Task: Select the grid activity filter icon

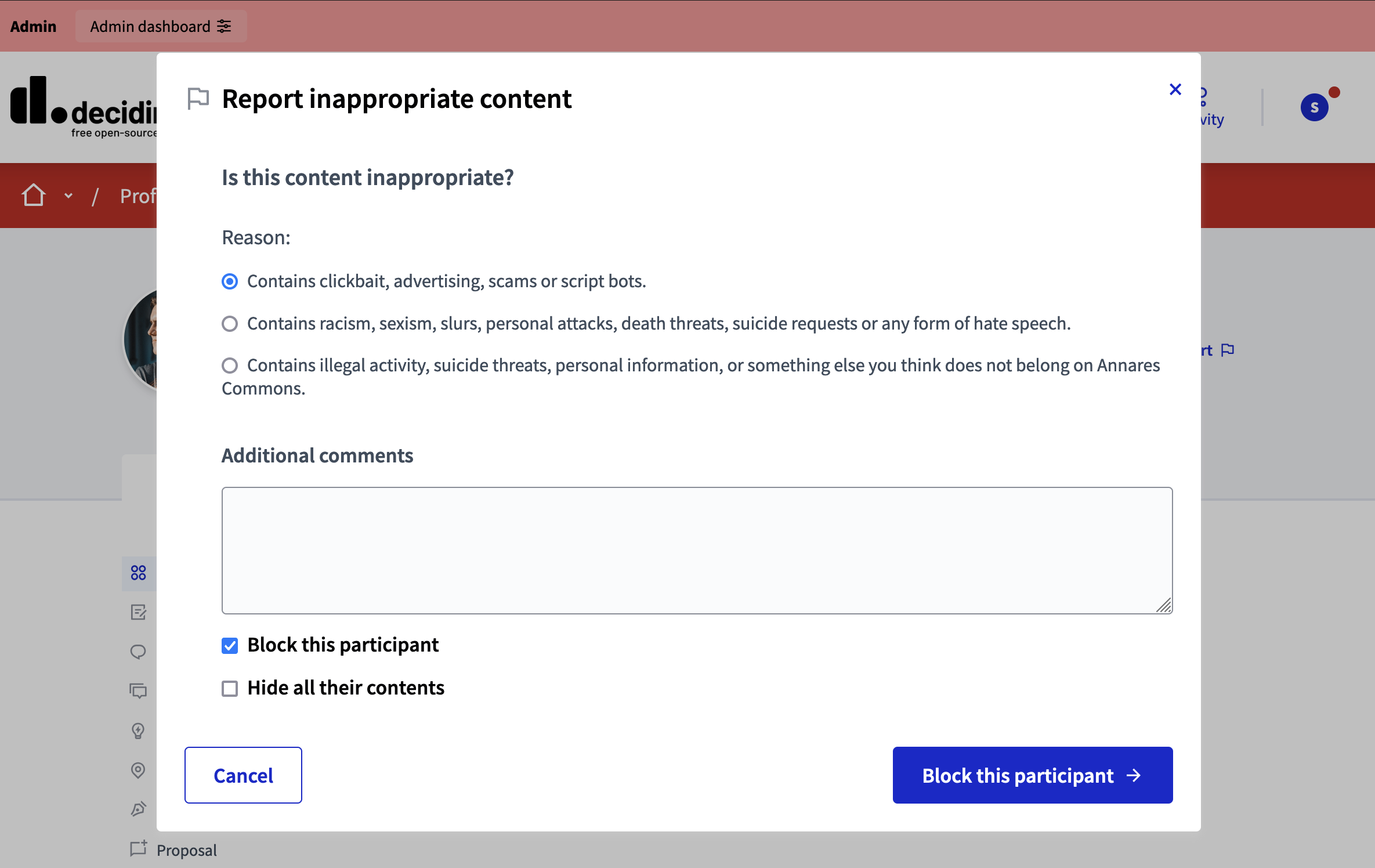Action: click(x=138, y=573)
